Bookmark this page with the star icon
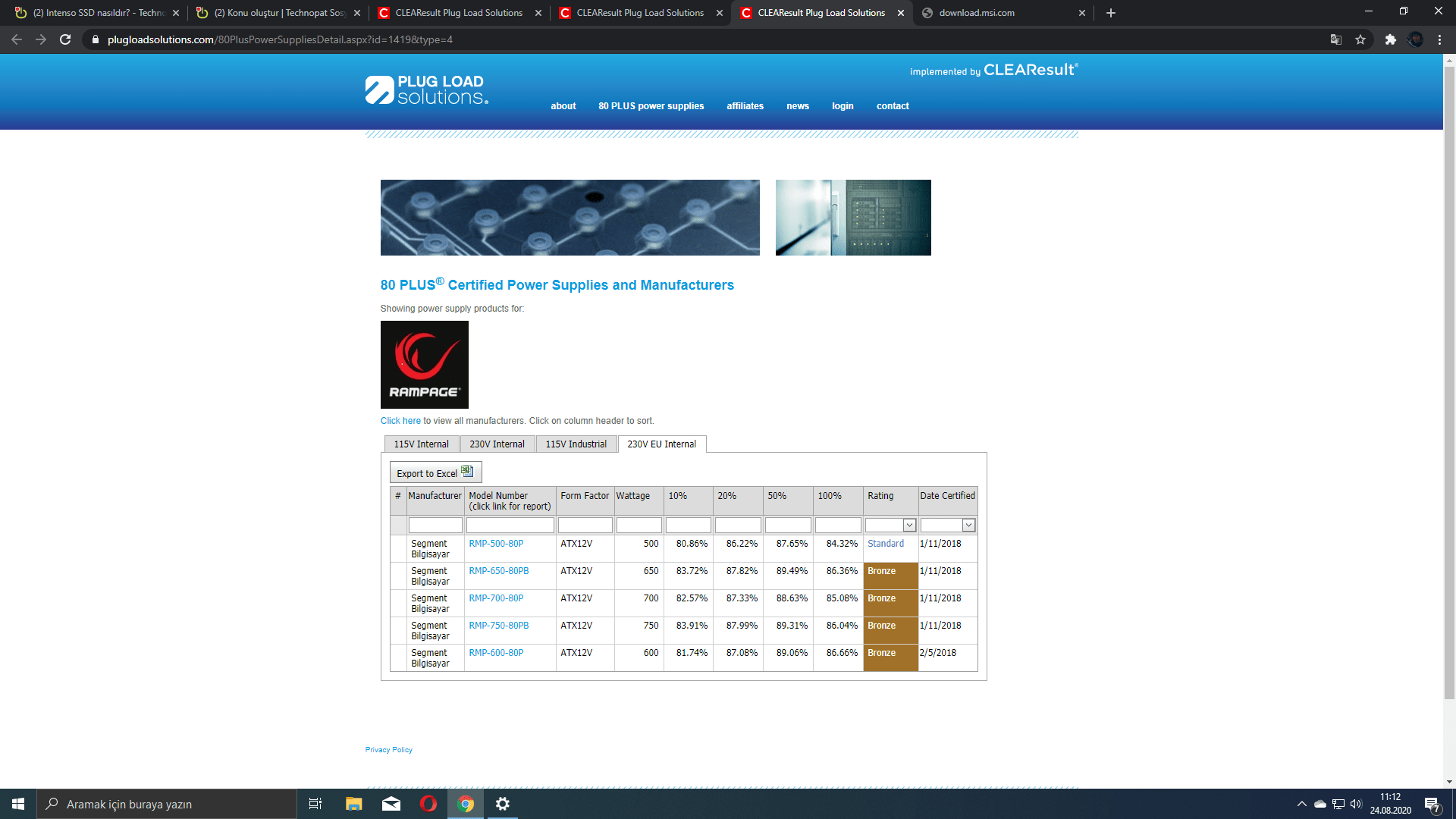This screenshot has width=1456, height=819. pyautogui.click(x=1360, y=39)
